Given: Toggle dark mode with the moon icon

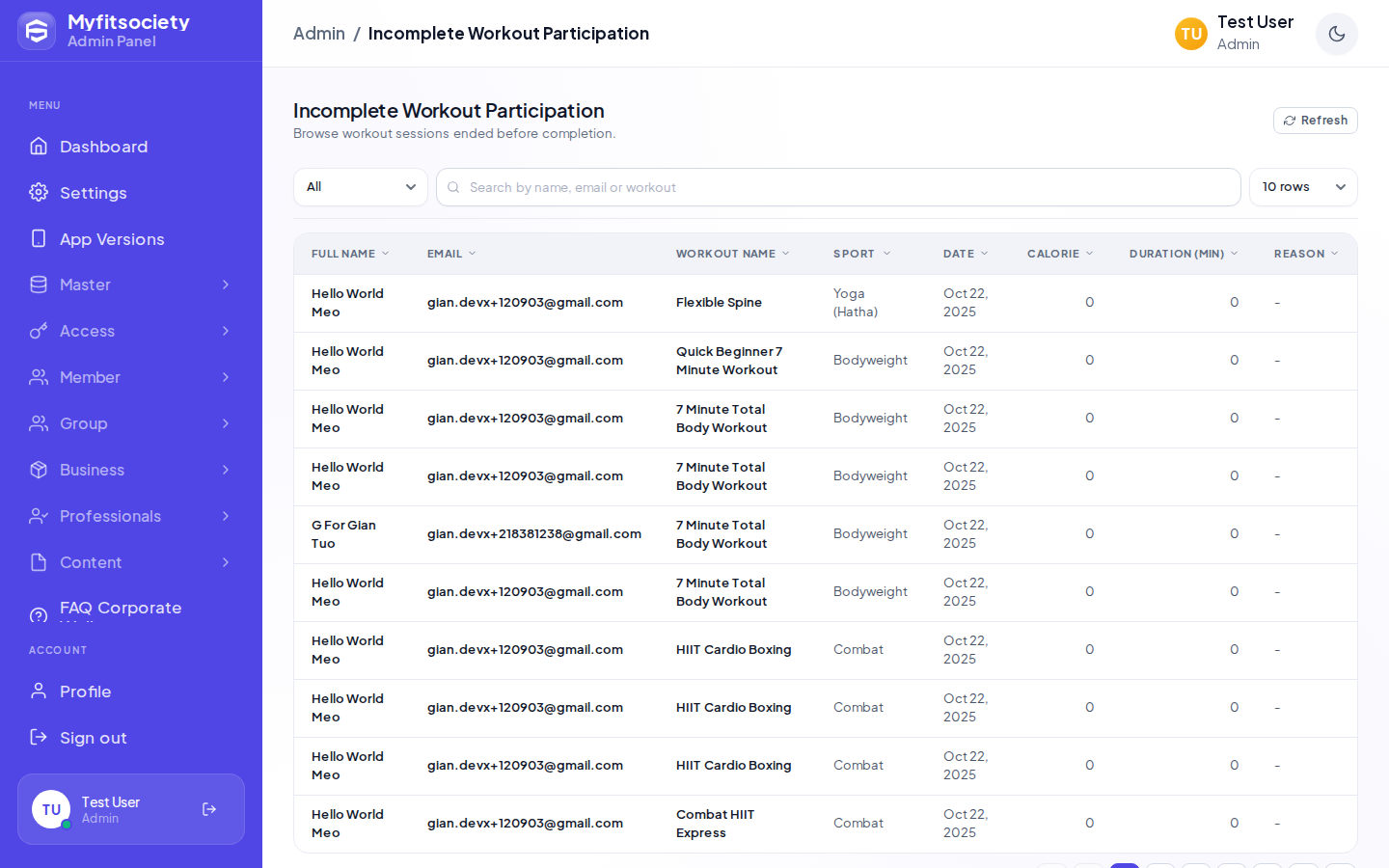Looking at the screenshot, I should (x=1336, y=34).
